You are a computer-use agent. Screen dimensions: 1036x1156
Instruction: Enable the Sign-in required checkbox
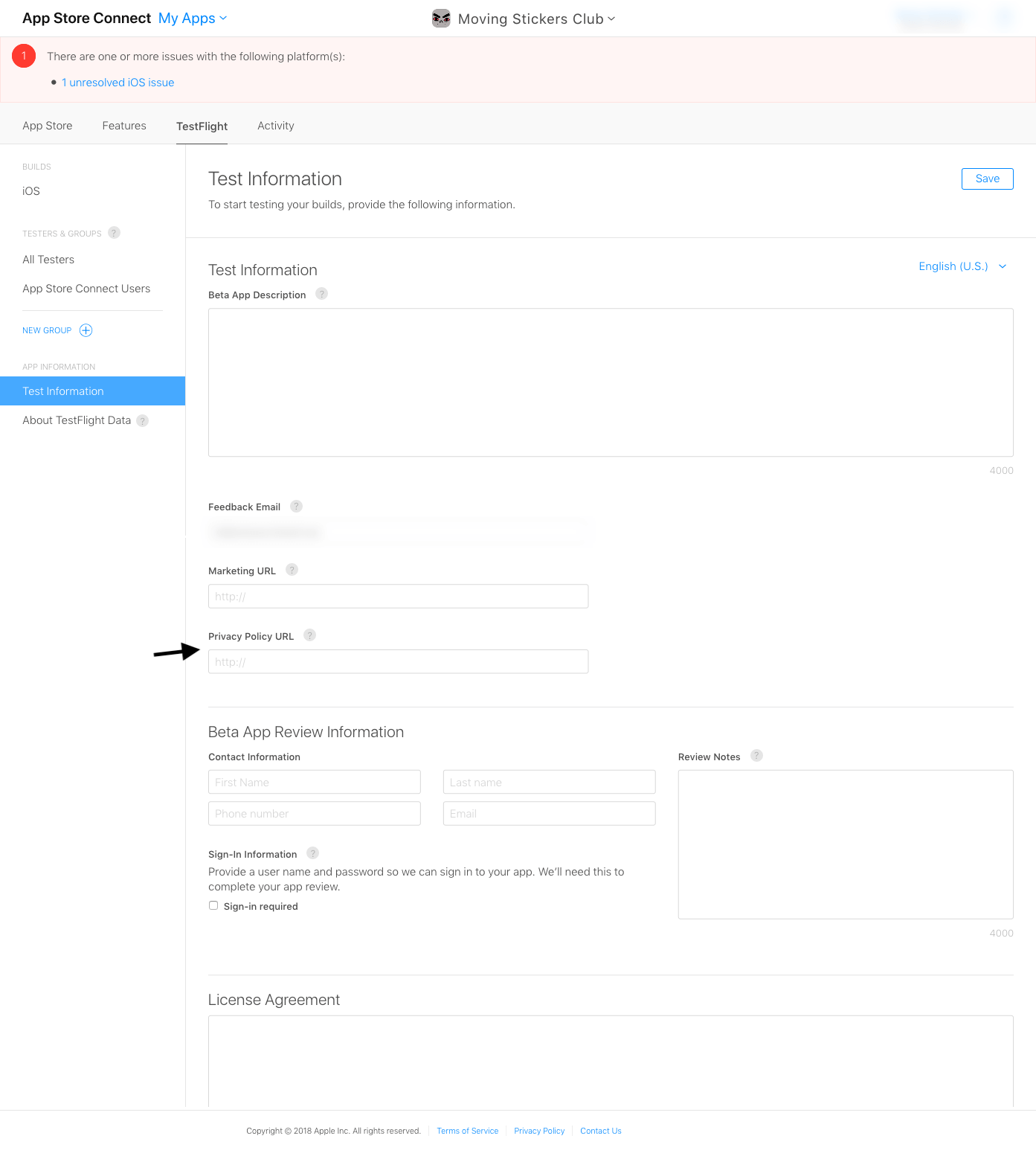pyautogui.click(x=213, y=905)
